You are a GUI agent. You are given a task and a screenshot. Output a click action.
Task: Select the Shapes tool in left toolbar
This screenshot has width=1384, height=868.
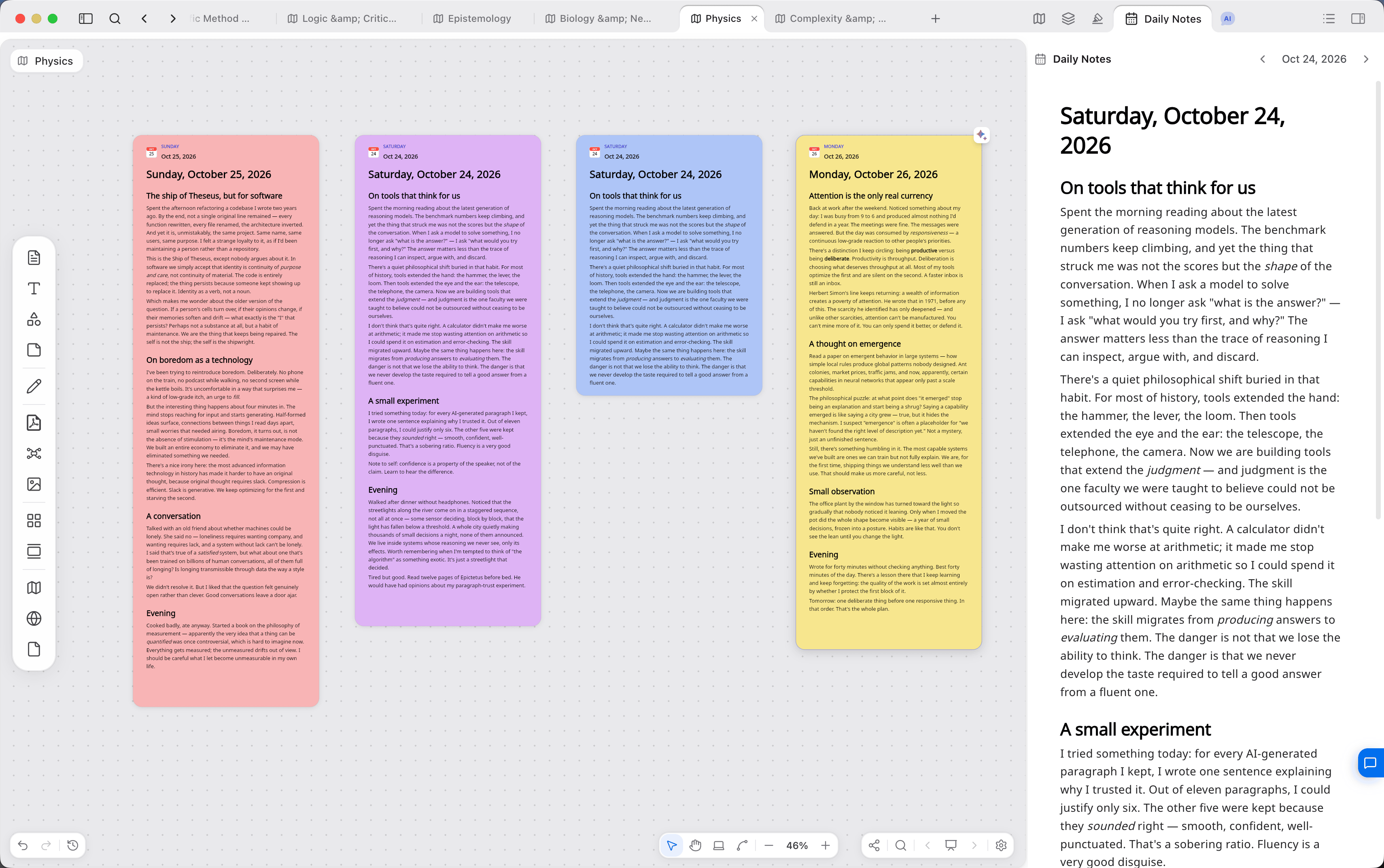coord(34,319)
